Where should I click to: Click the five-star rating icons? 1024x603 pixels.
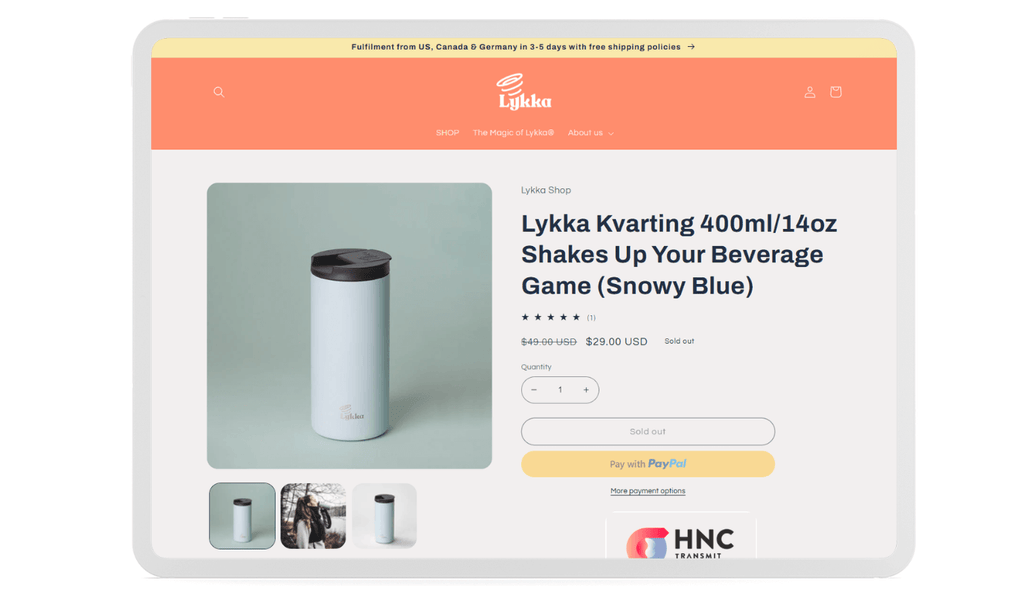[x=551, y=318]
